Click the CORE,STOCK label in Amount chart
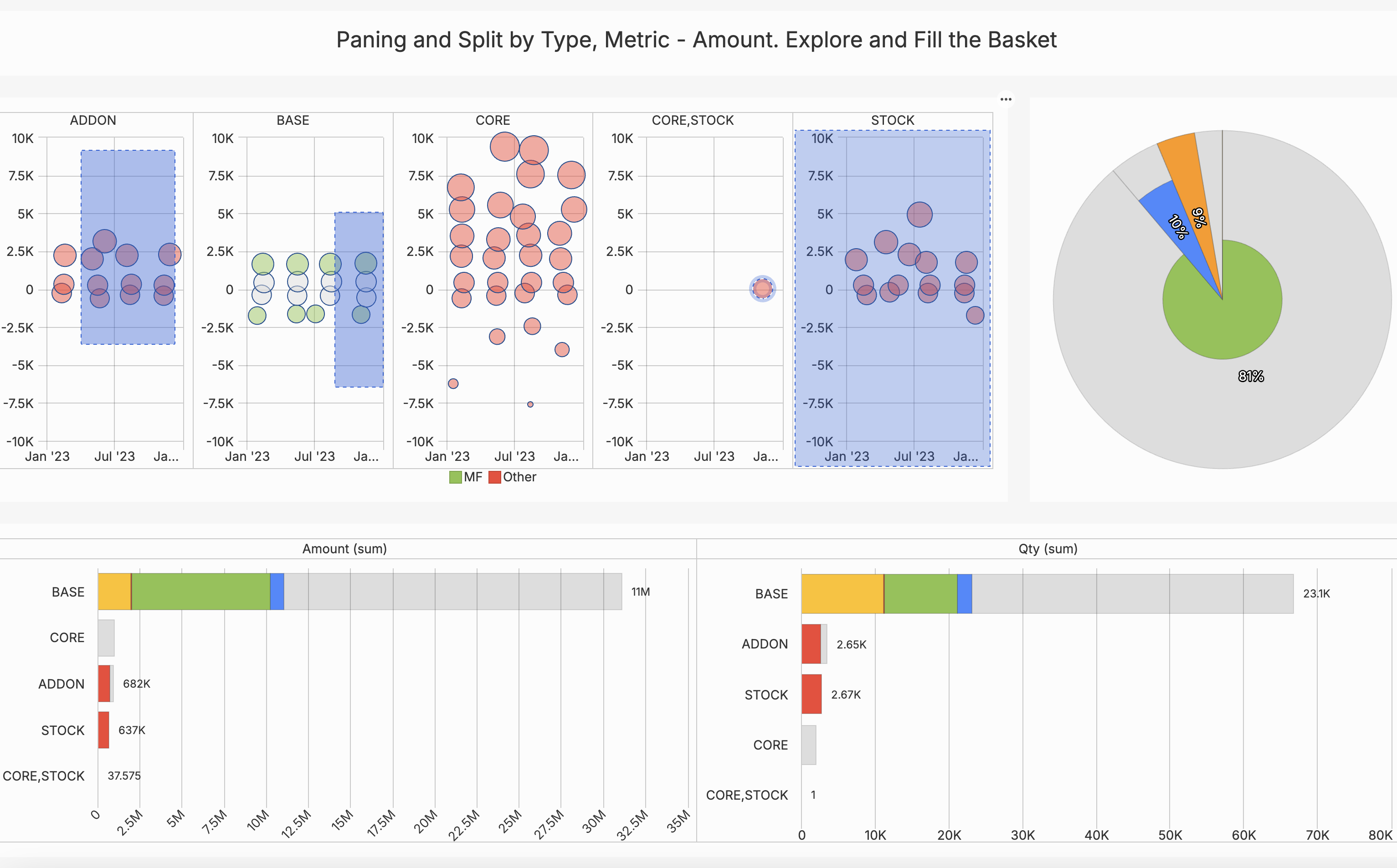 44,776
